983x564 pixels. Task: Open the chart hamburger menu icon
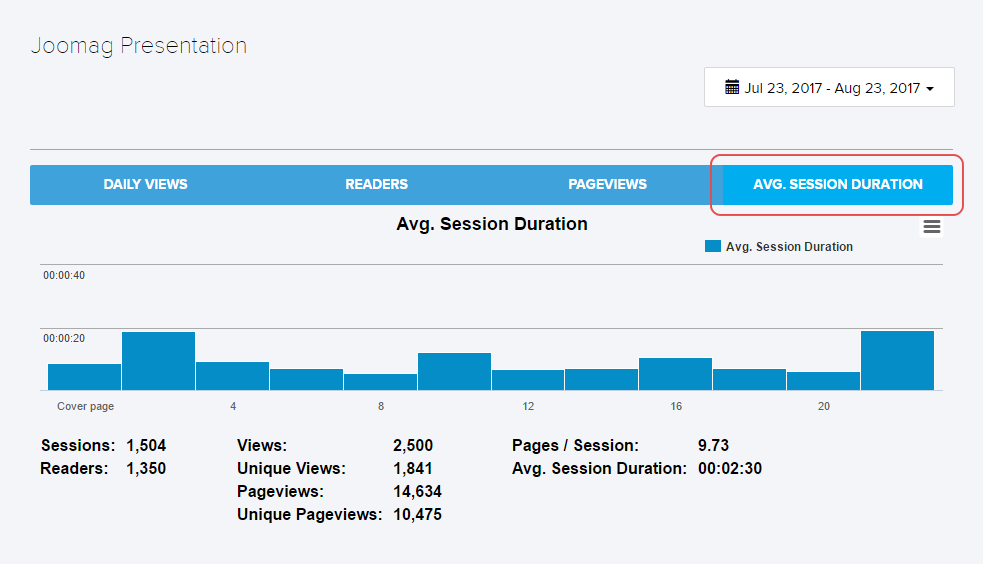(932, 227)
